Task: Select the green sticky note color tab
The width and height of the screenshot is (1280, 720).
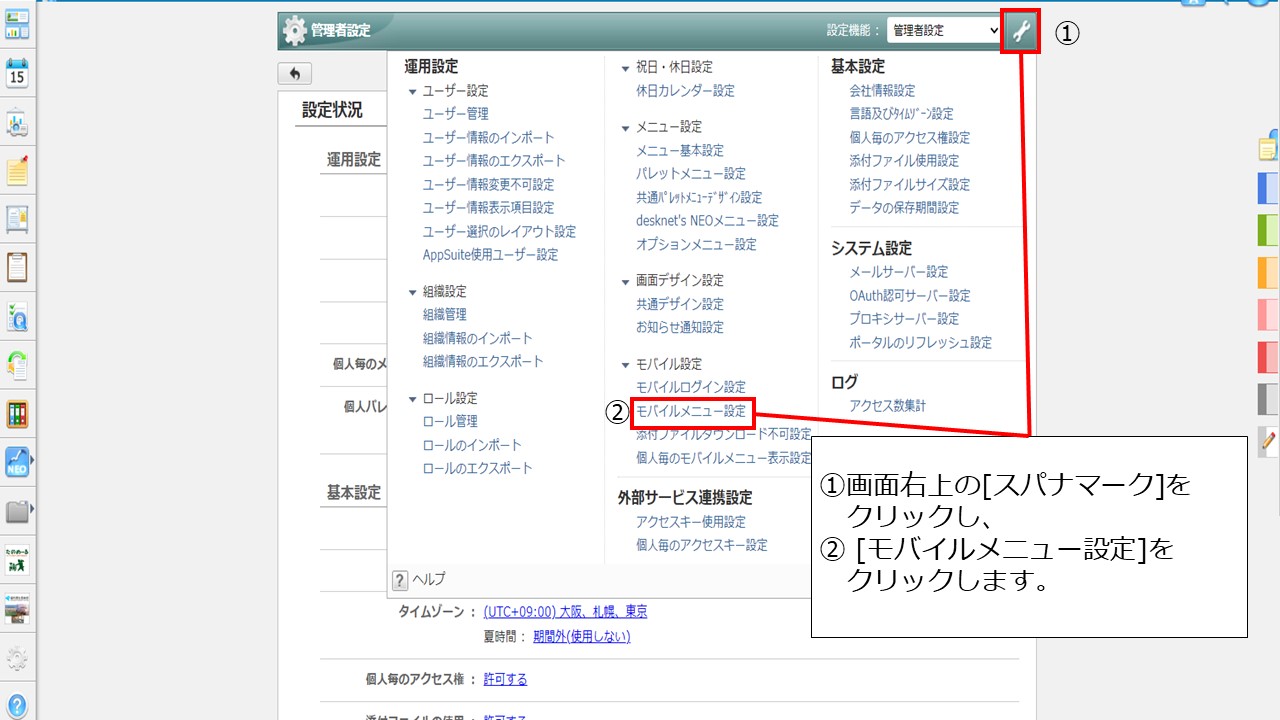Action: (x=1268, y=230)
